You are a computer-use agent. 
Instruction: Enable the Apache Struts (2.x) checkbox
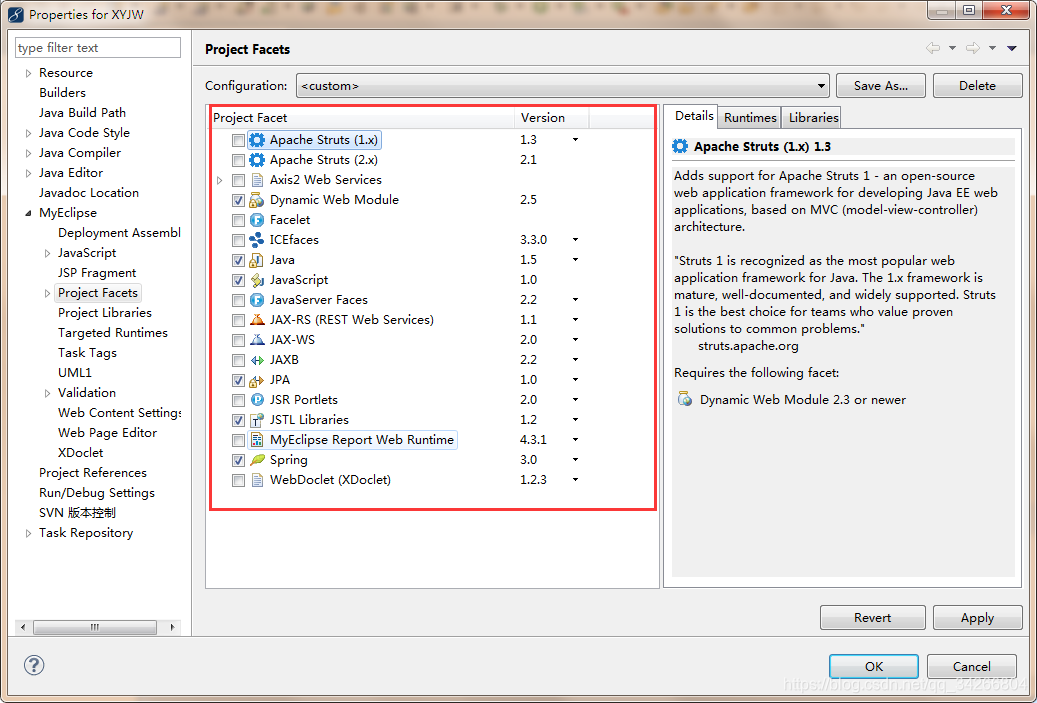pyautogui.click(x=238, y=160)
